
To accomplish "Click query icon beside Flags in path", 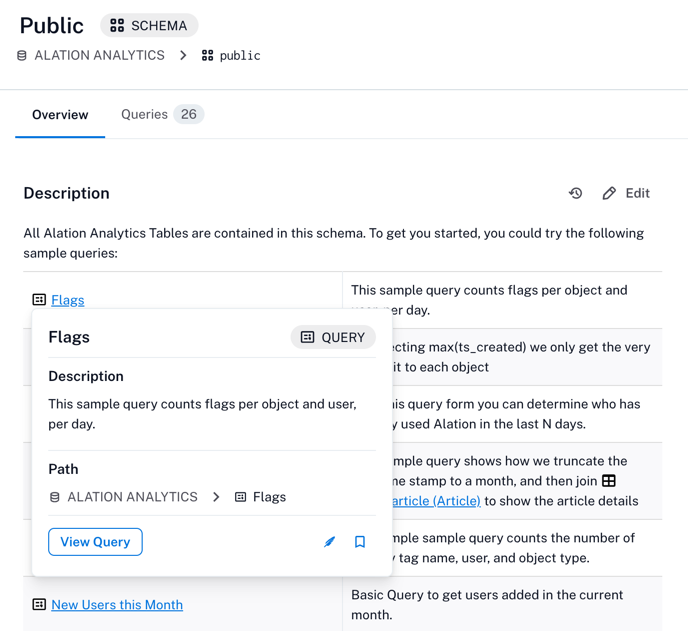I will tap(240, 497).
